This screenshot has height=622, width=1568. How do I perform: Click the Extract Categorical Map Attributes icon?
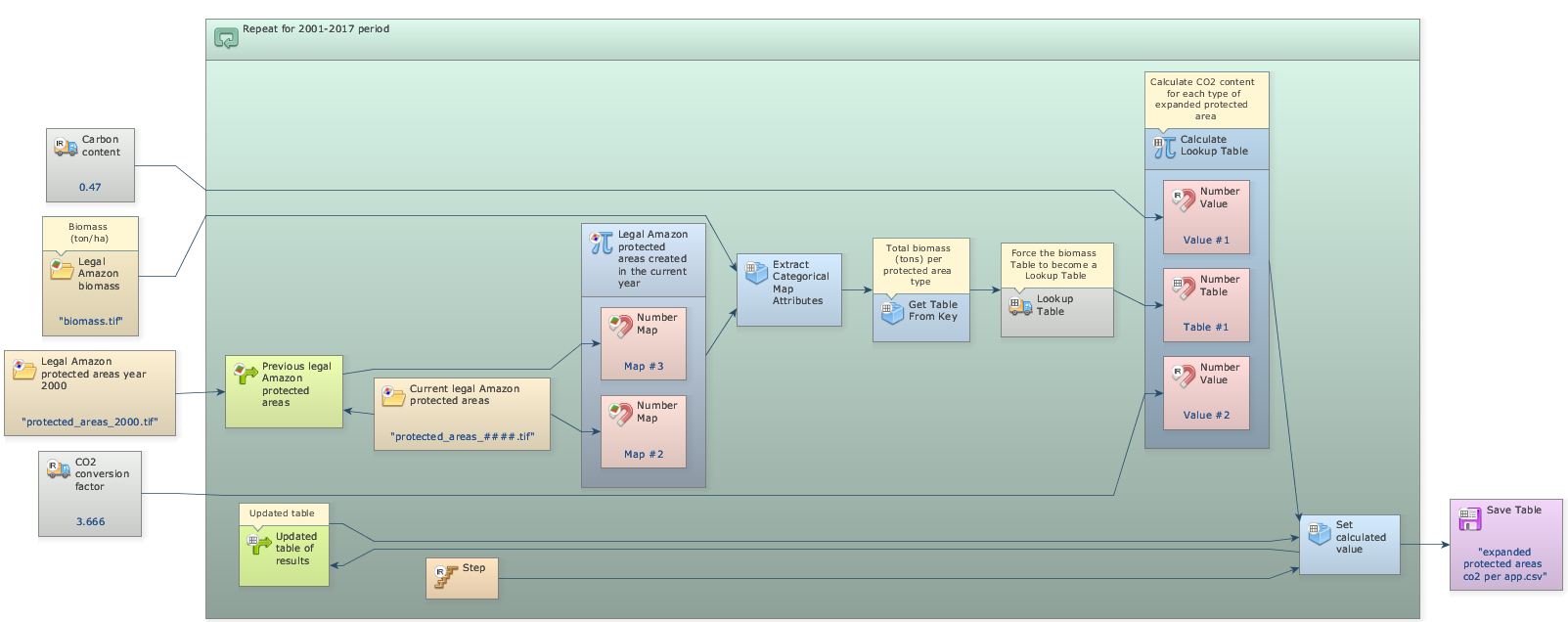click(756, 273)
